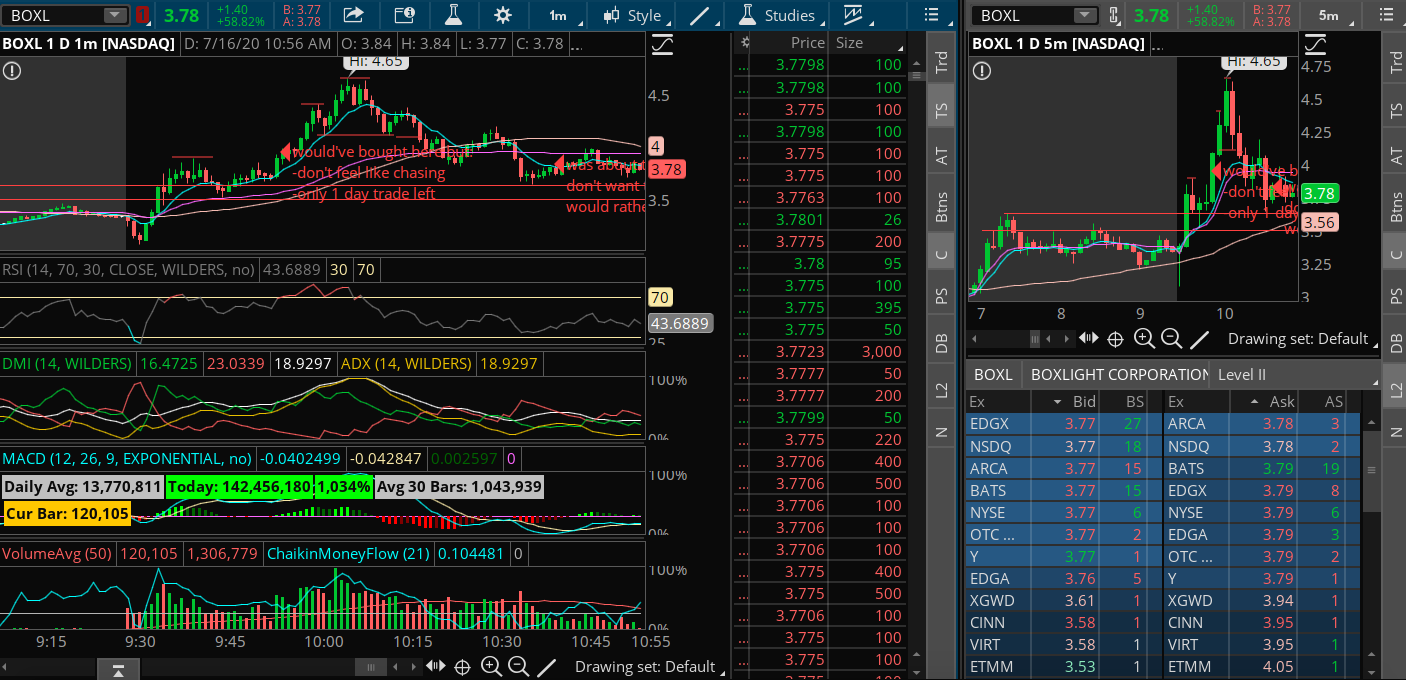Zoom in on the left chart
1406x680 pixels.
[x=490, y=666]
